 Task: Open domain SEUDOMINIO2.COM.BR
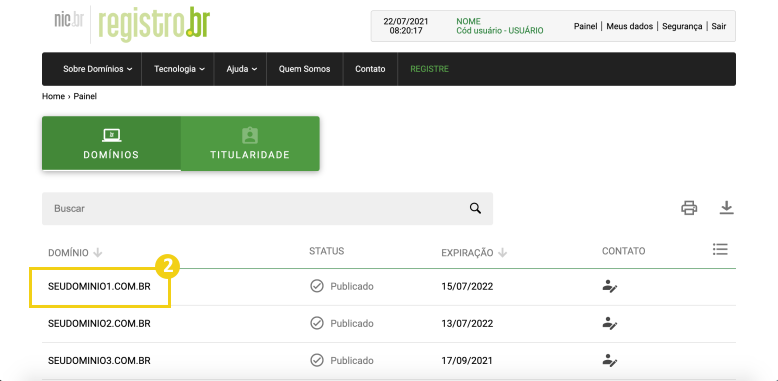[99, 323]
